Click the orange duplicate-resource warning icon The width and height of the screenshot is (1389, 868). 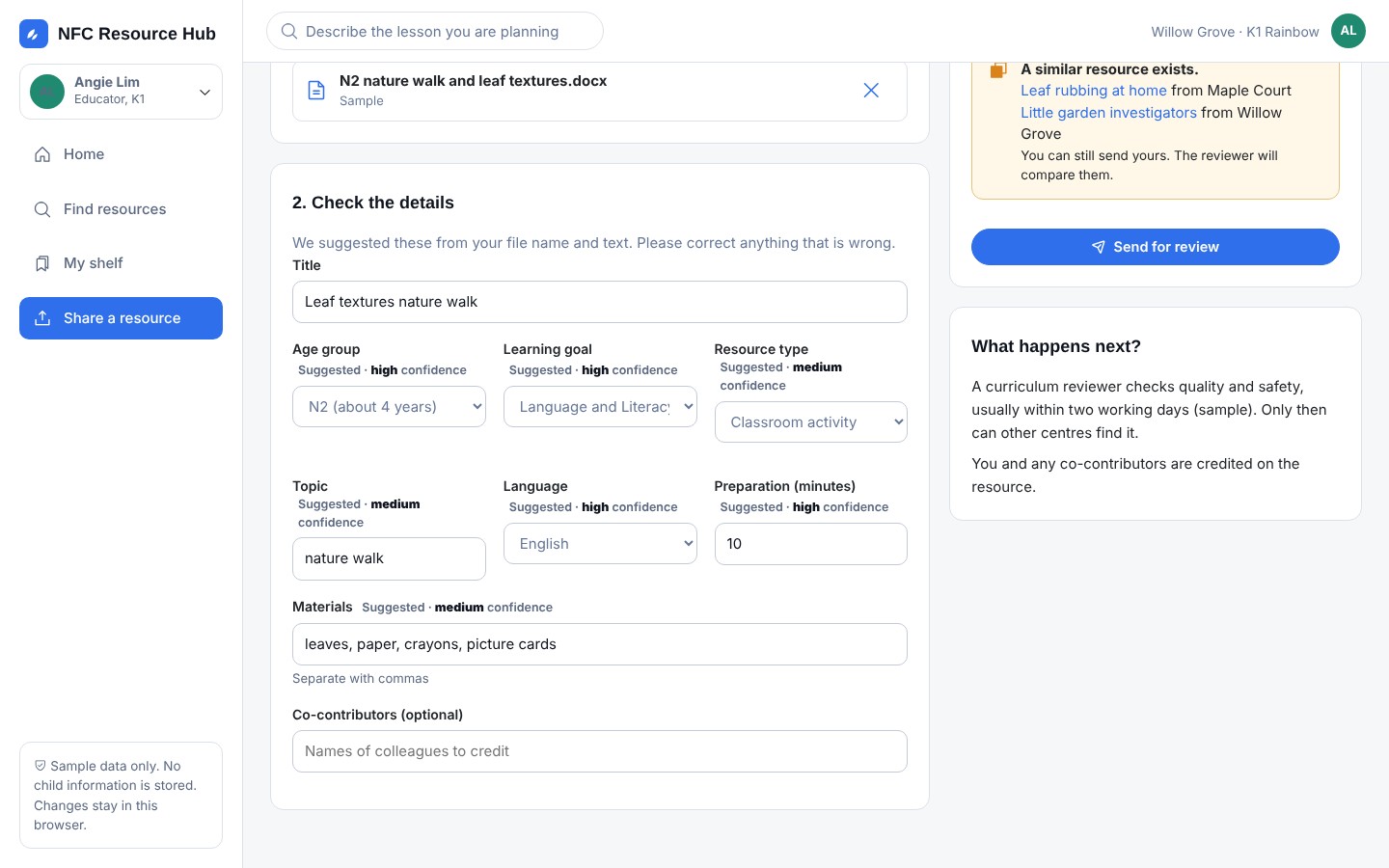pos(998,69)
